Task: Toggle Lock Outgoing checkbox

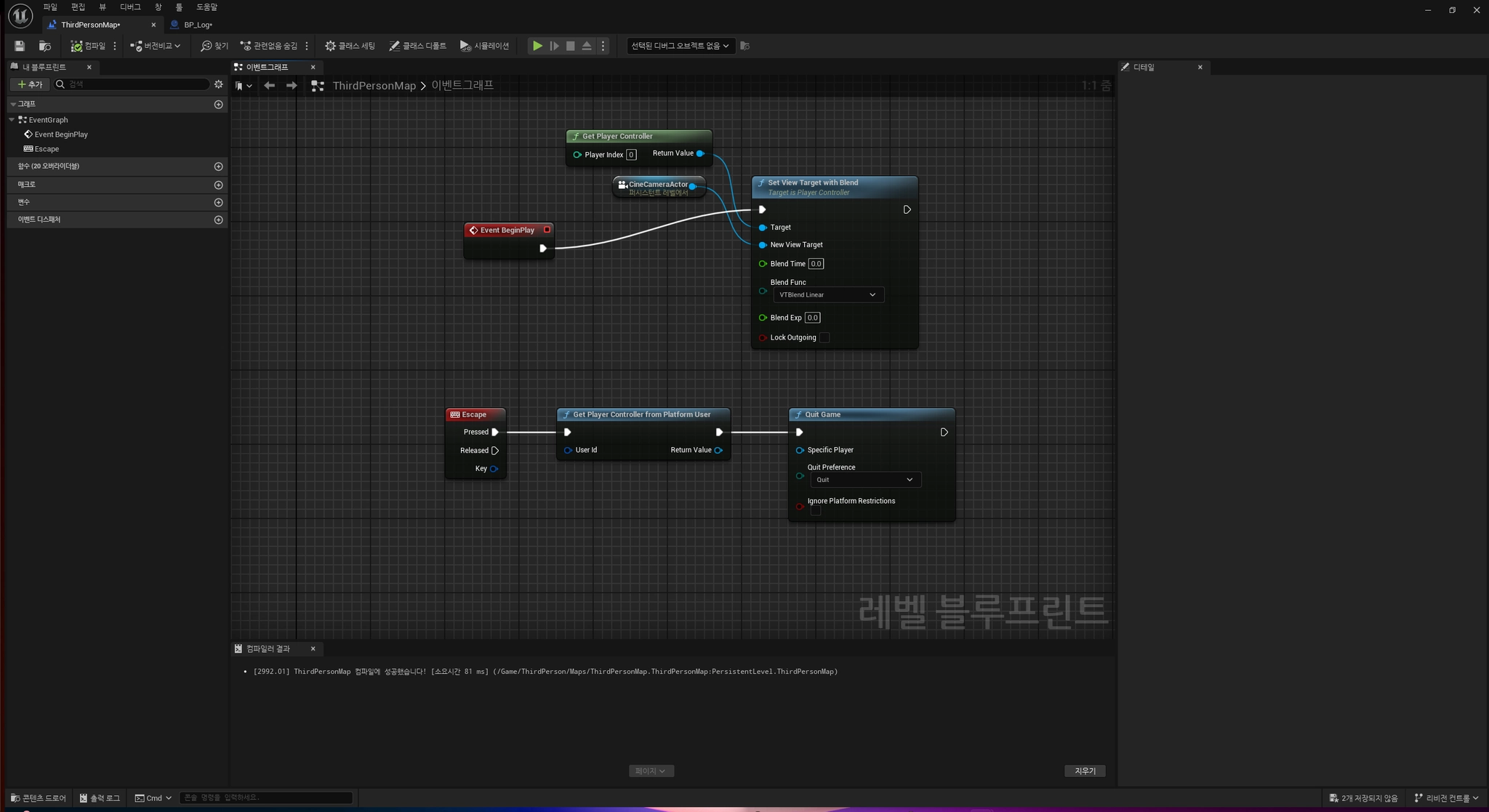Action: 824,337
